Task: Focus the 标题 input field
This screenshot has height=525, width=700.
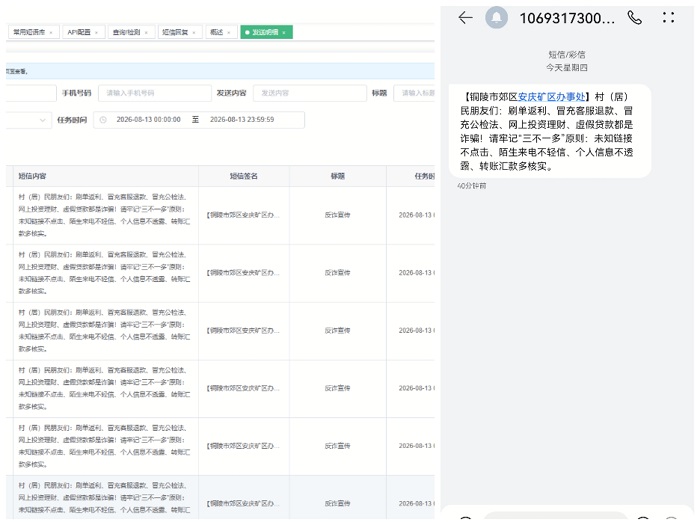Action: (414, 93)
